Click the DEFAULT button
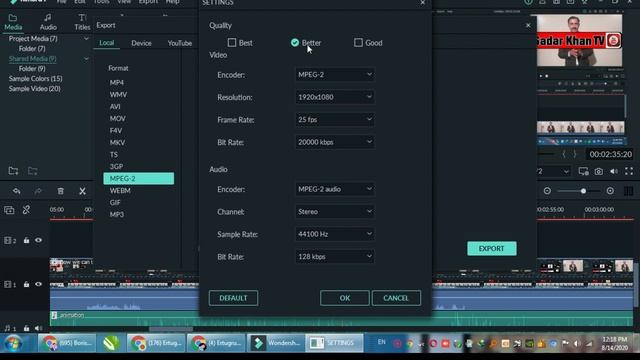 (x=233, y=298)
